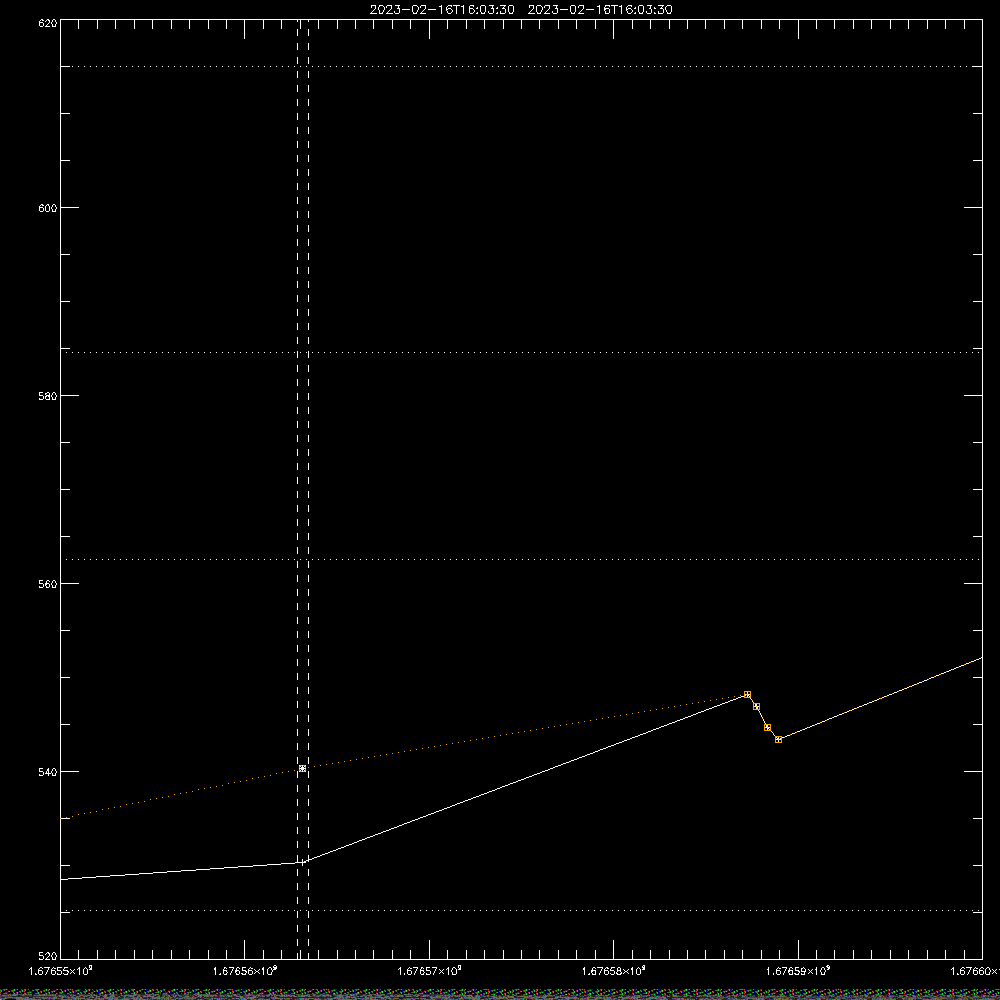Select the topmost orange marker at the curve peak
The width and height of the screenshot is (1000, 1000).
coord(747,695)
